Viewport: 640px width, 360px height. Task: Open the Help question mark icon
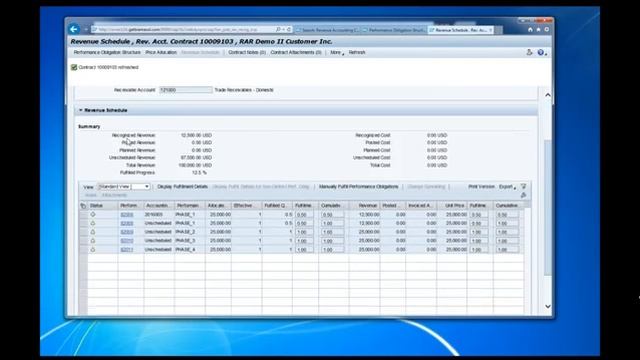(541, 52)
